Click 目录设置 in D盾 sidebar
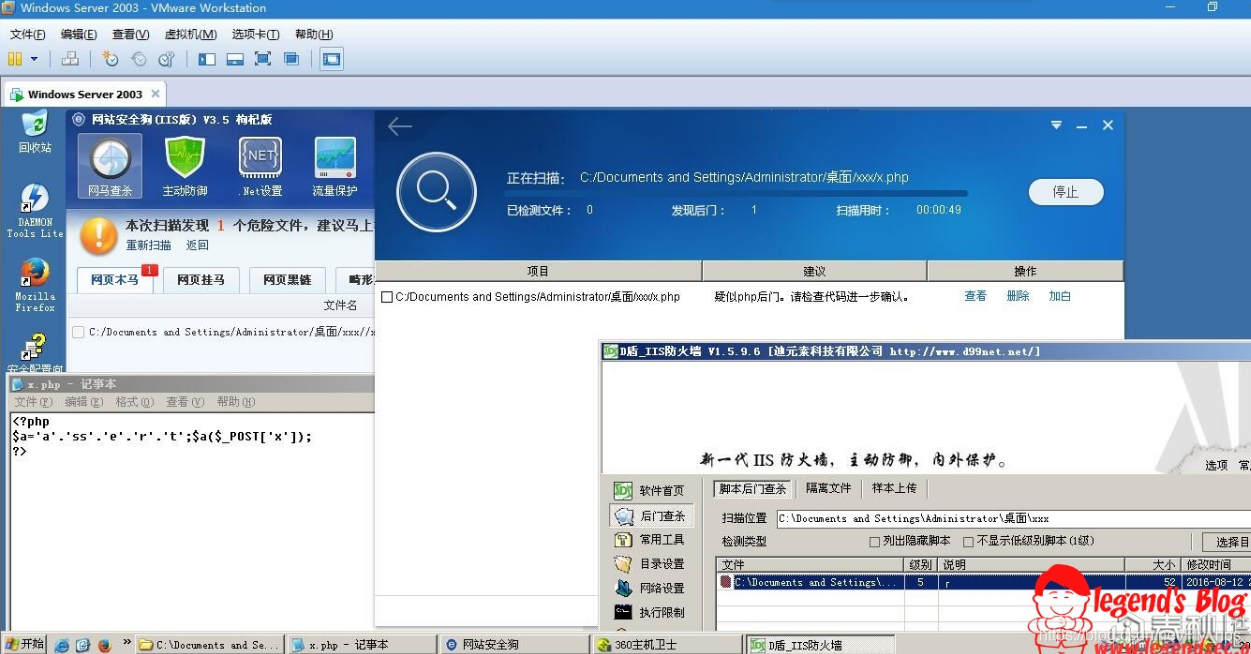 pos(651,564)
